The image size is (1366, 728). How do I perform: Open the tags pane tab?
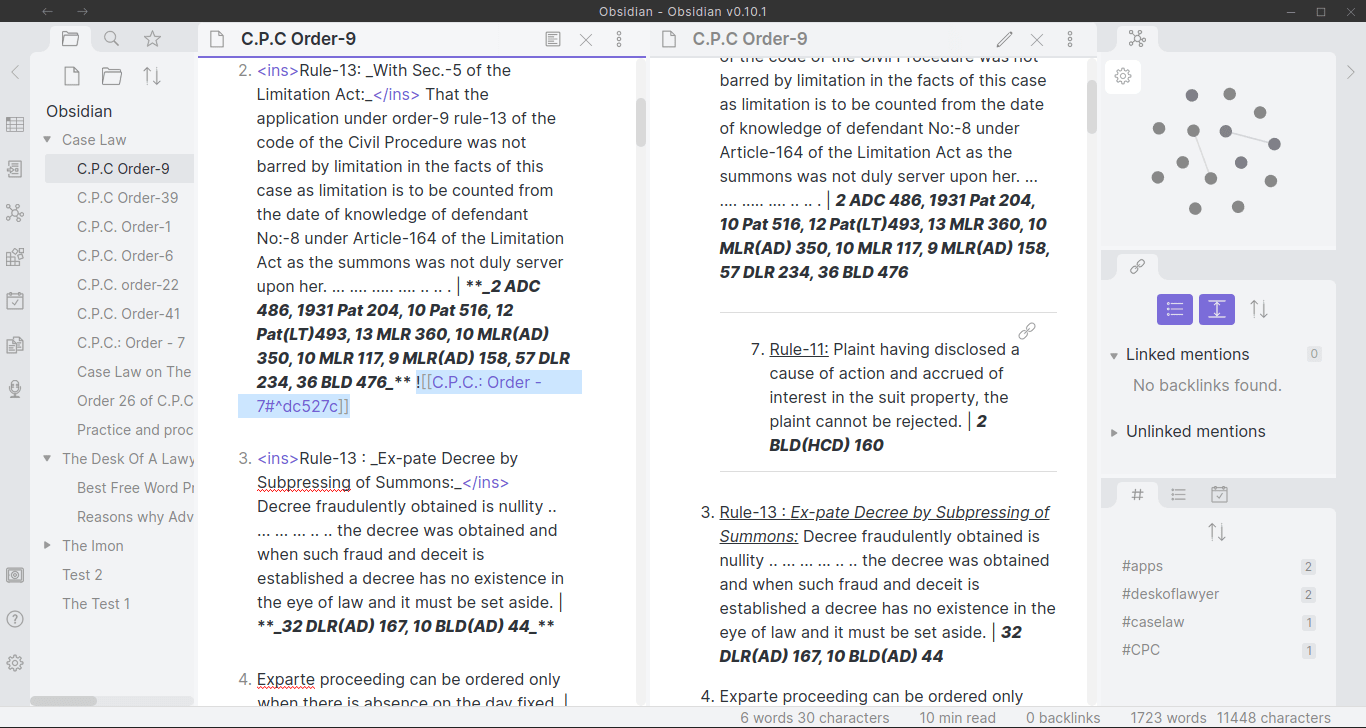(1137, 494)
